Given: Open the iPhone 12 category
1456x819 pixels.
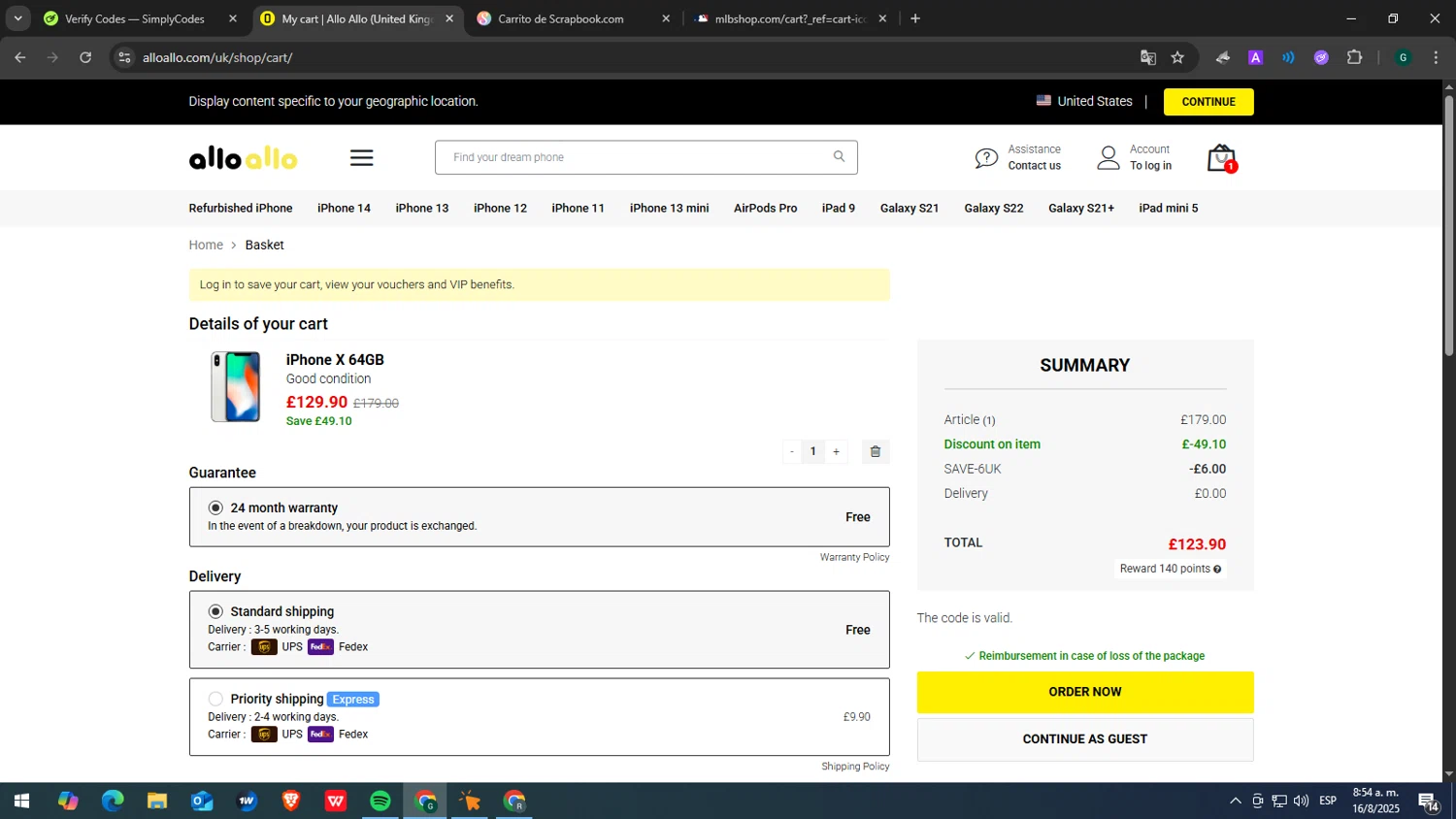Looking at the screenshot, I should [x=500, y=208].
